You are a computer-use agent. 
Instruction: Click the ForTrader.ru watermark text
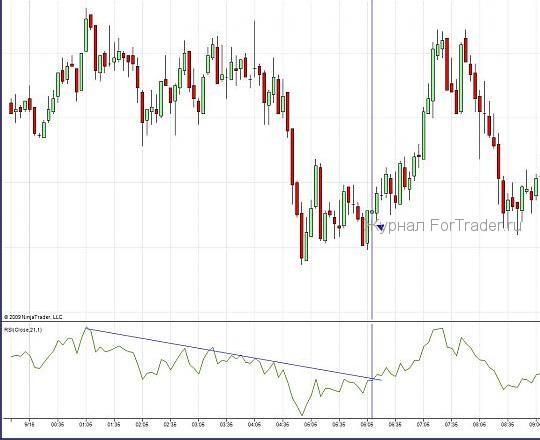coord(446,226)
